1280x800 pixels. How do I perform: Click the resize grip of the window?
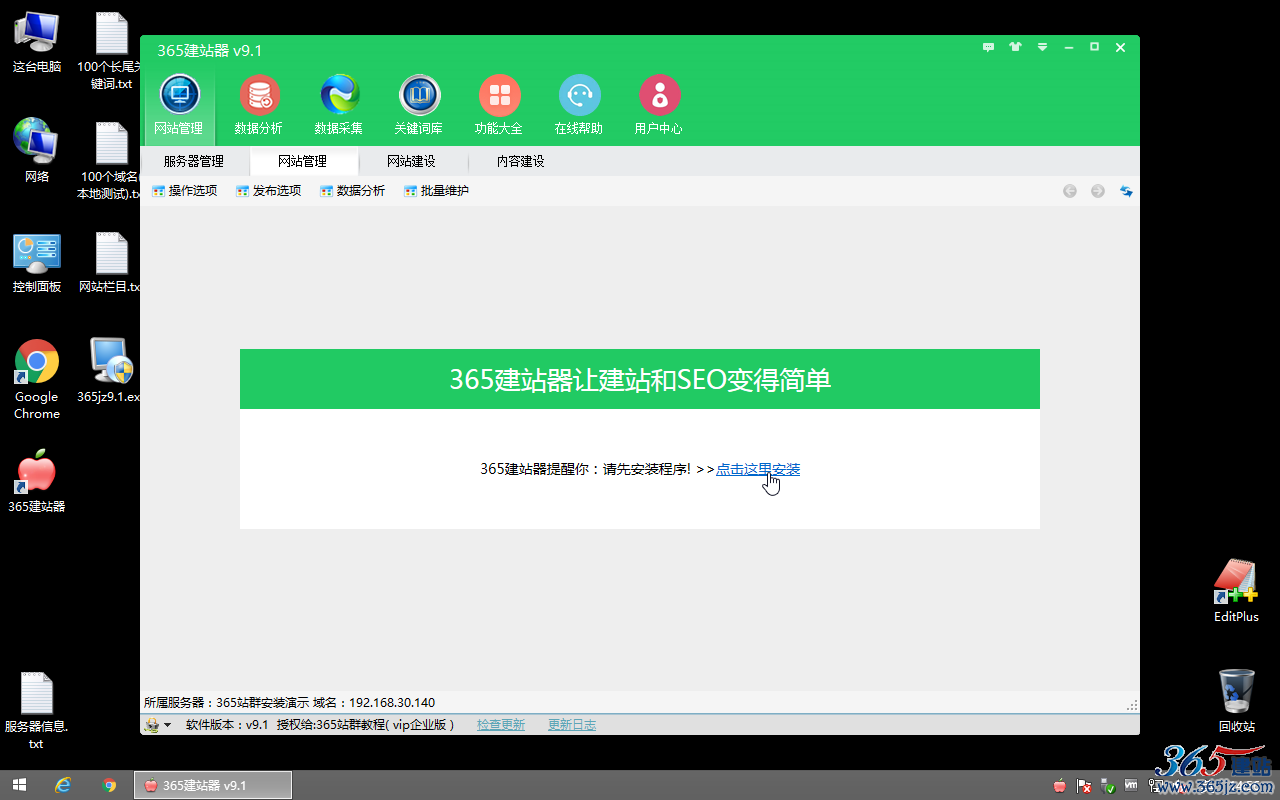[x=1132, y=705]
